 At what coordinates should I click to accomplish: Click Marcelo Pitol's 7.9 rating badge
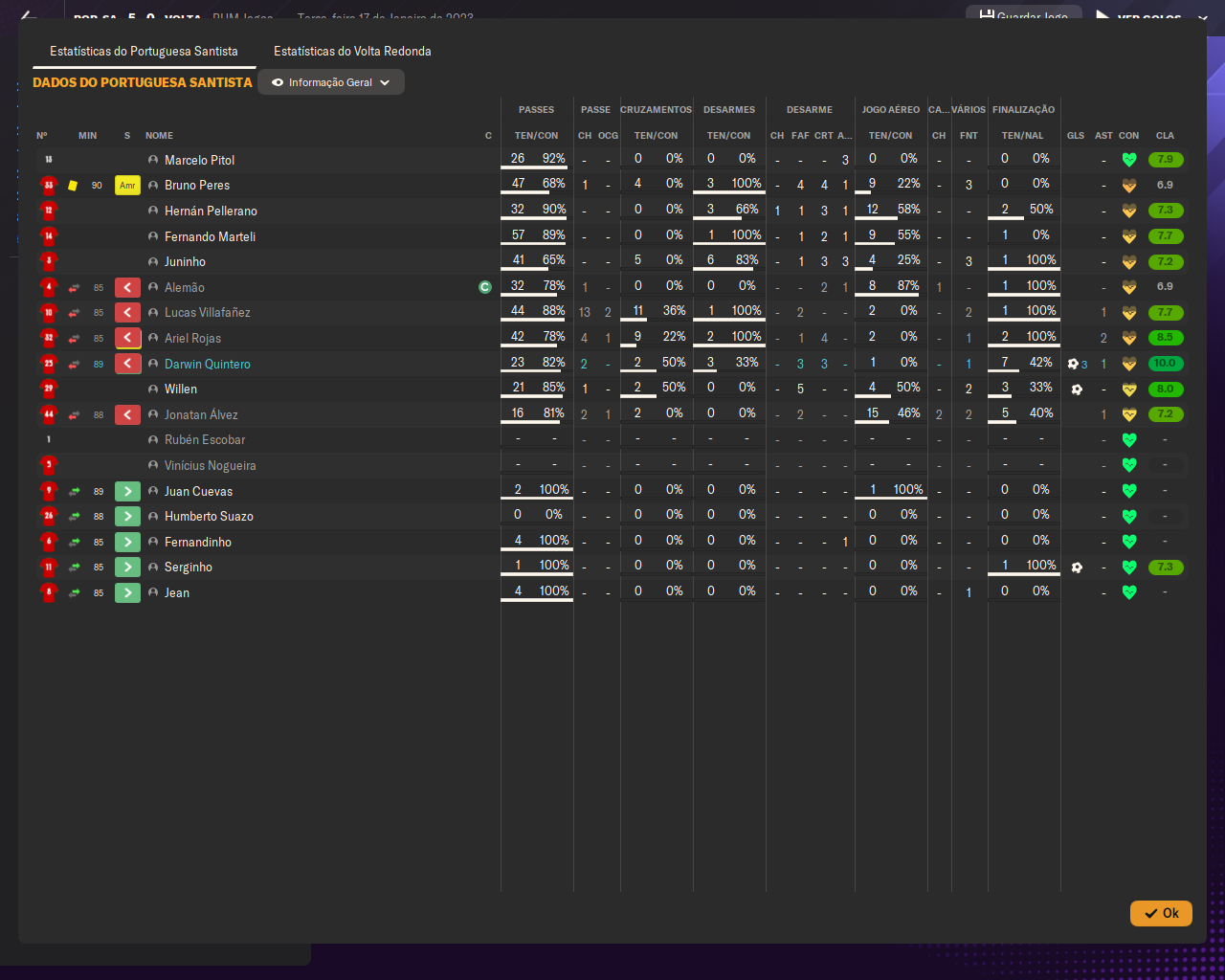click(x=1165, y=160)
